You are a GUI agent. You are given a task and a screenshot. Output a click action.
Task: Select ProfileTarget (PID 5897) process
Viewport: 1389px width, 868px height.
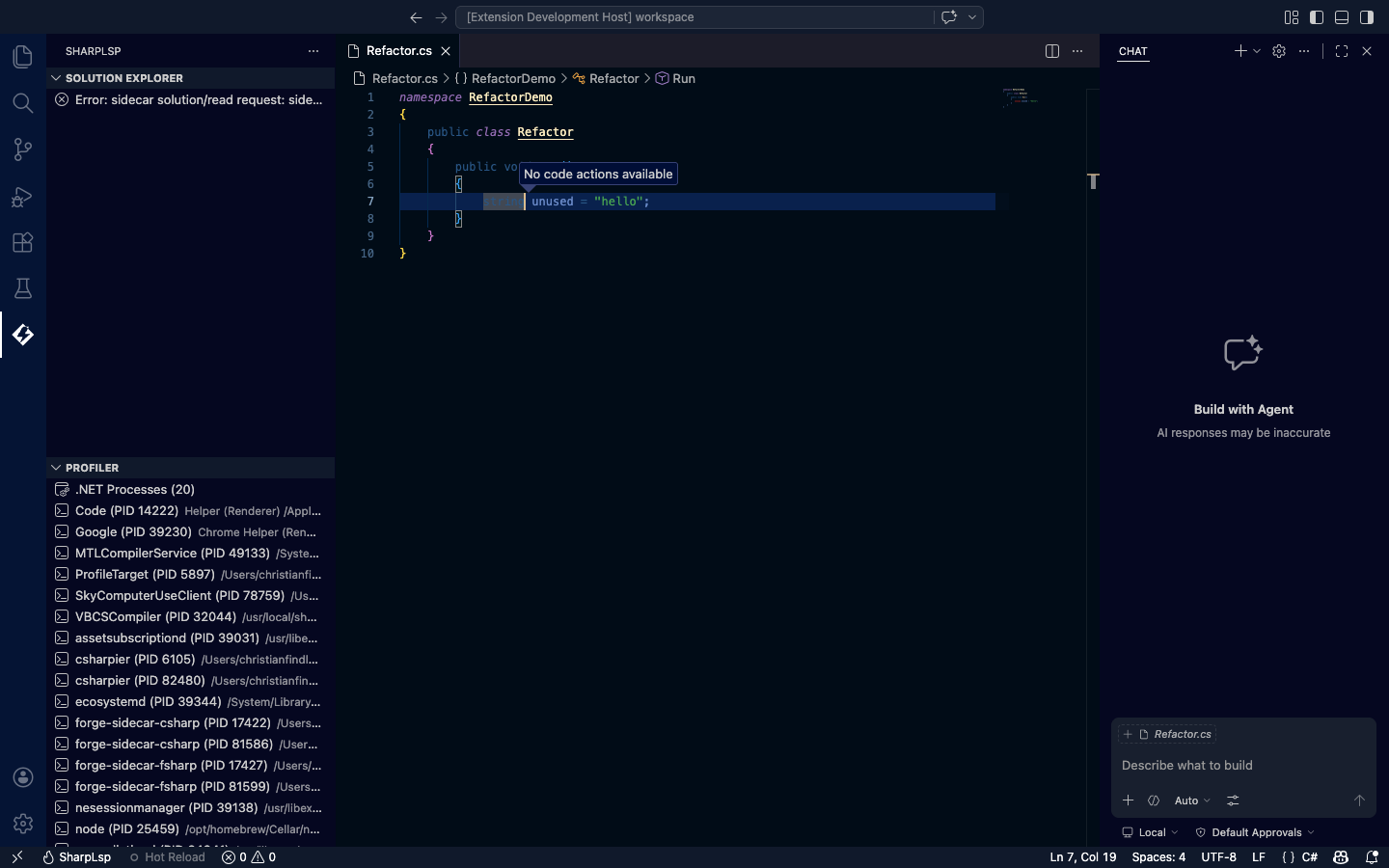[190, 574]
